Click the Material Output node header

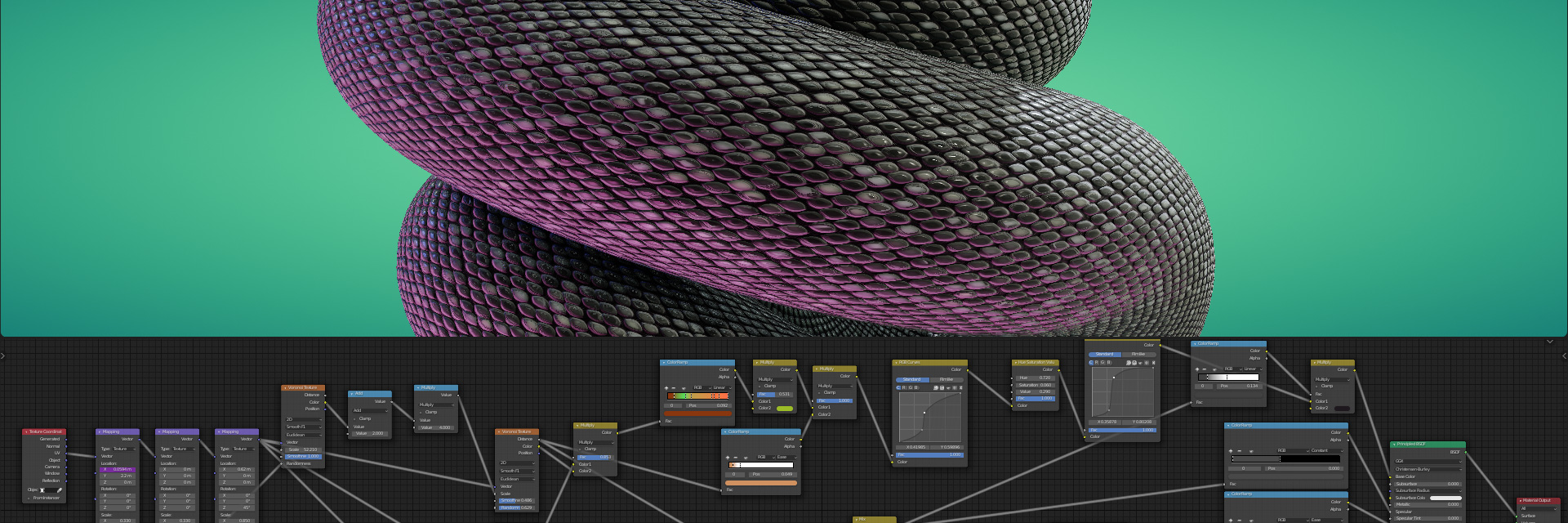[1538, 500]
